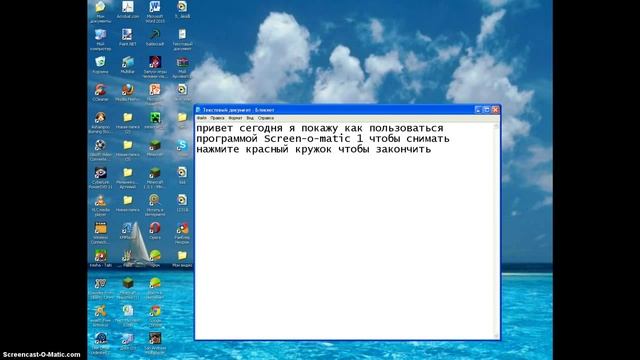Screen dimensions: 640x360
Task: Close the Notepad window
Action: (495, 110)
